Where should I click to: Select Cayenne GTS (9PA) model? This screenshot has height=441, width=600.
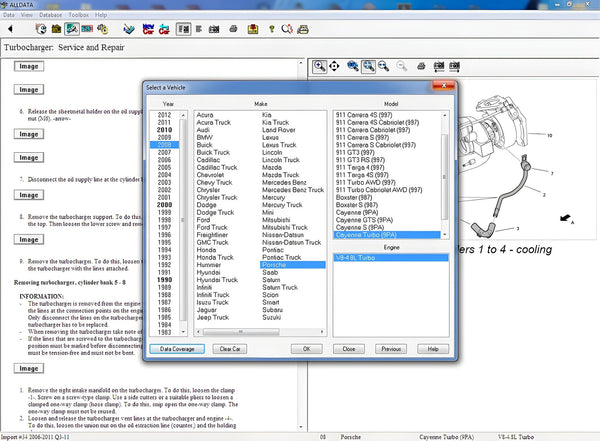tap(364, 220)
